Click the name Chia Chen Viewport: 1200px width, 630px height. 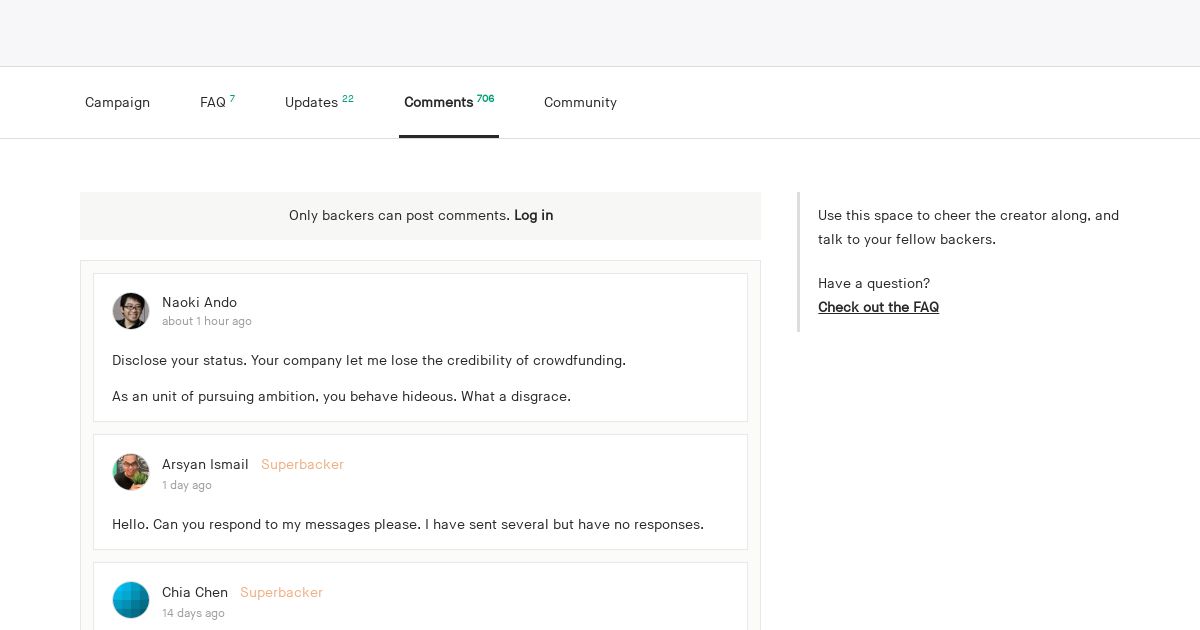(x=195, y=592)
